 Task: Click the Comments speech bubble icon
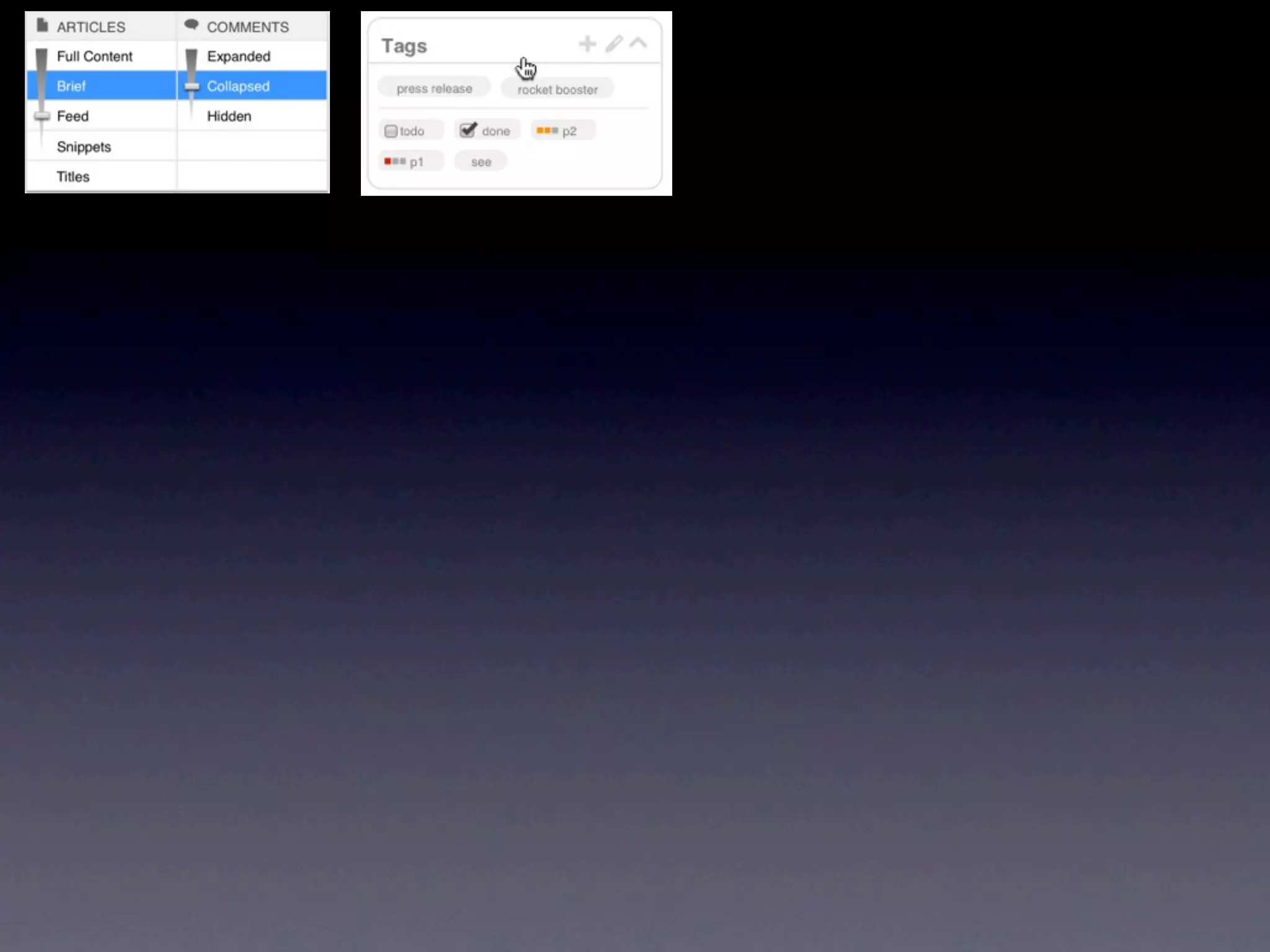(x=192, y=25)
